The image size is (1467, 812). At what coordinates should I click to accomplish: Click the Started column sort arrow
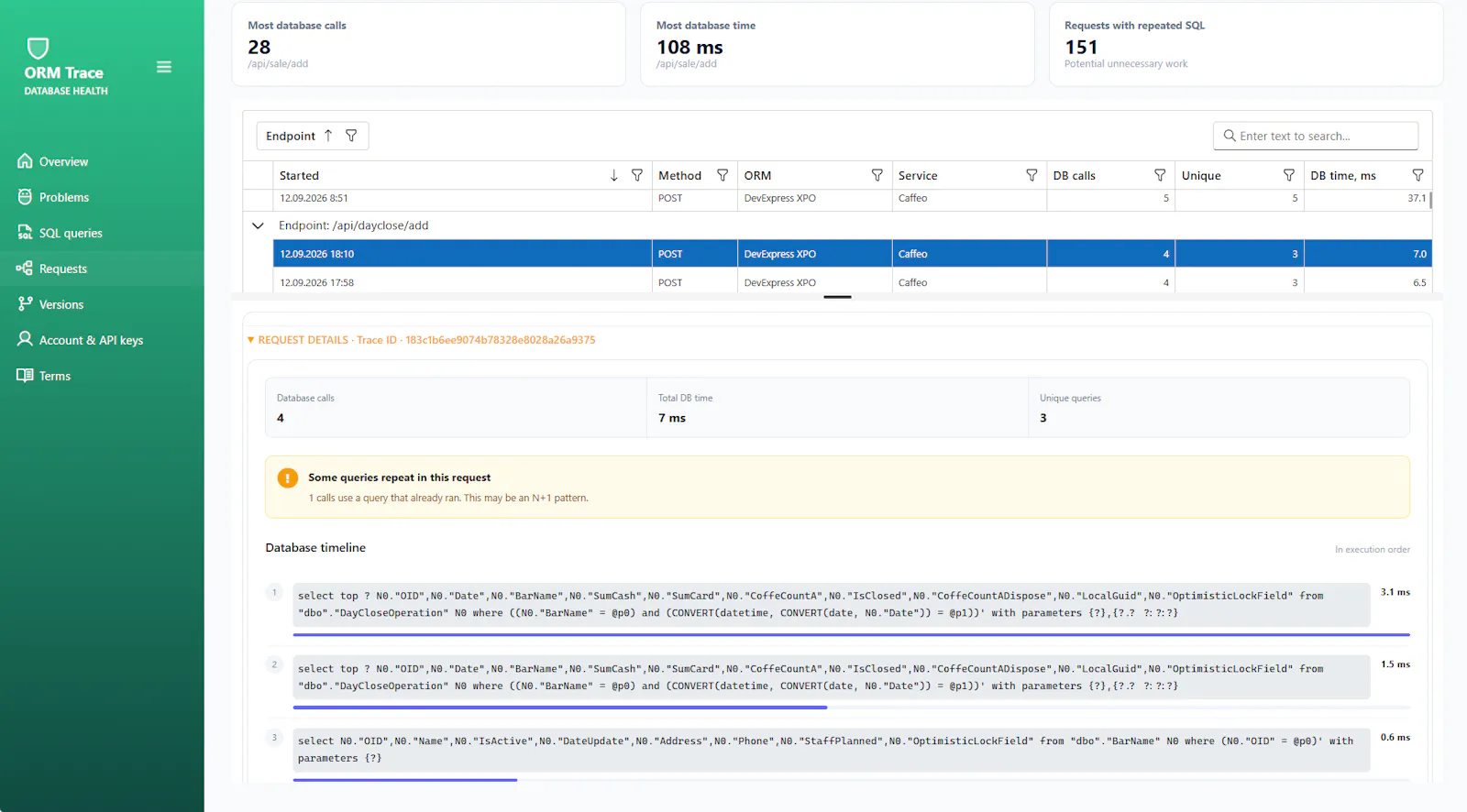[614, 175]
